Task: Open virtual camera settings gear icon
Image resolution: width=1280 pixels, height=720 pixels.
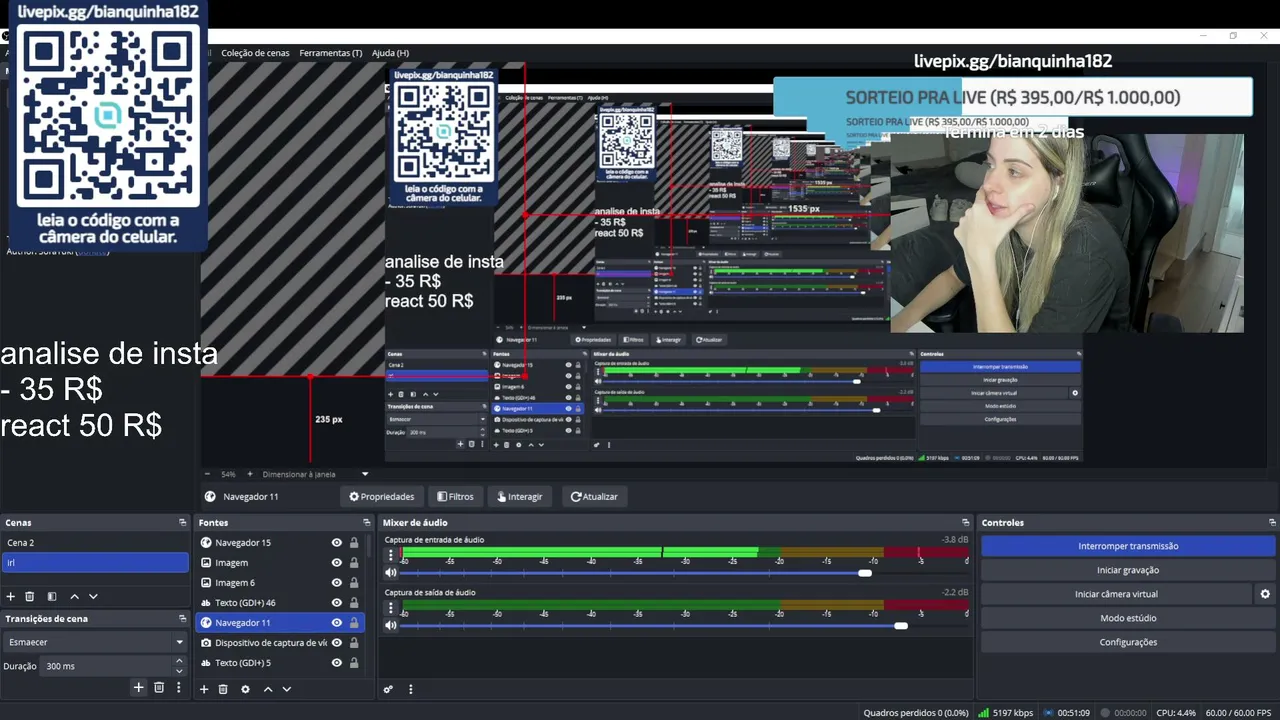Action: 1265,594
